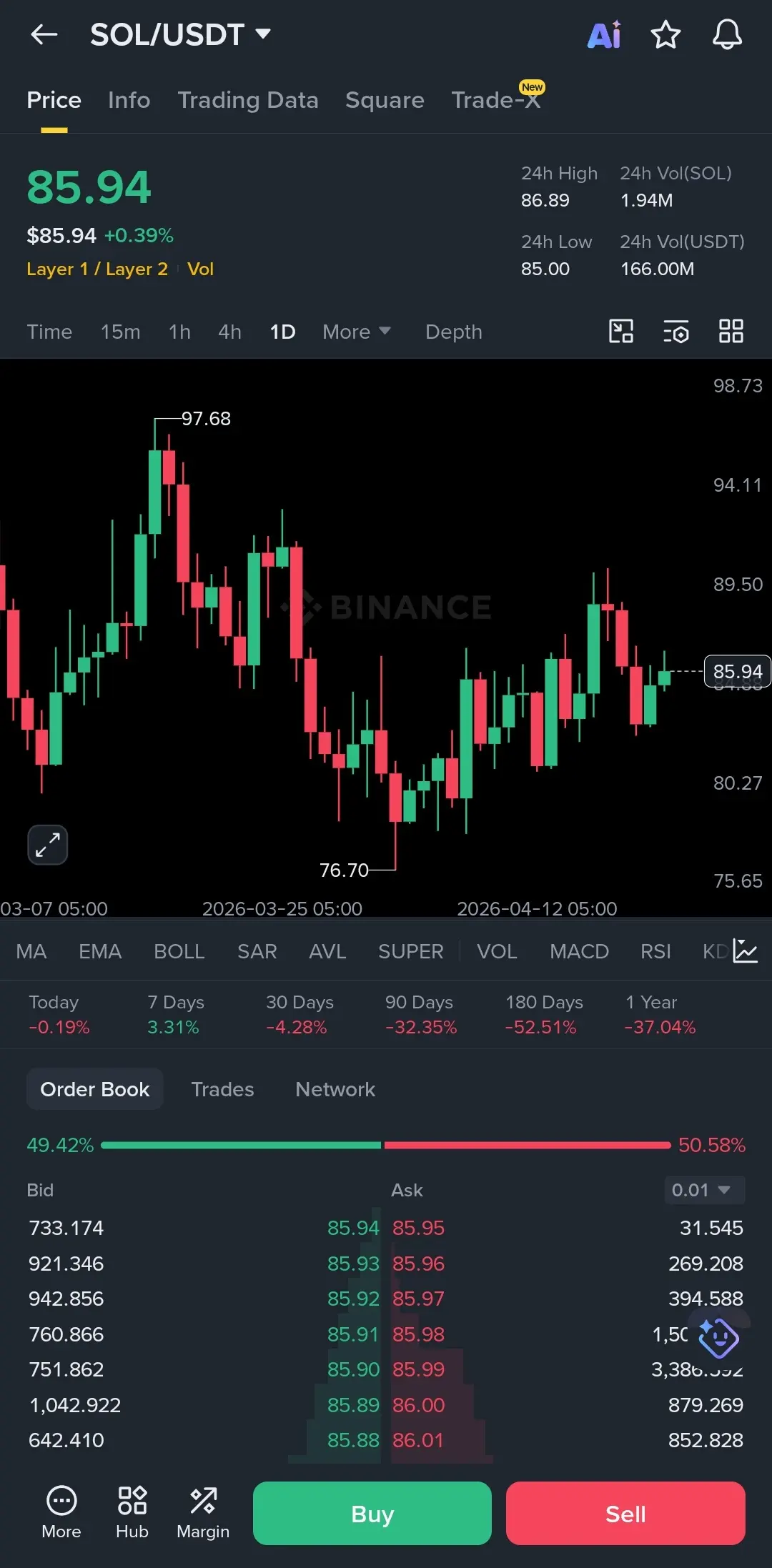The width and height of the screenshot is (772, 1568).
Task: Tap the back arrow icon
Action: [x=44, y=34]
